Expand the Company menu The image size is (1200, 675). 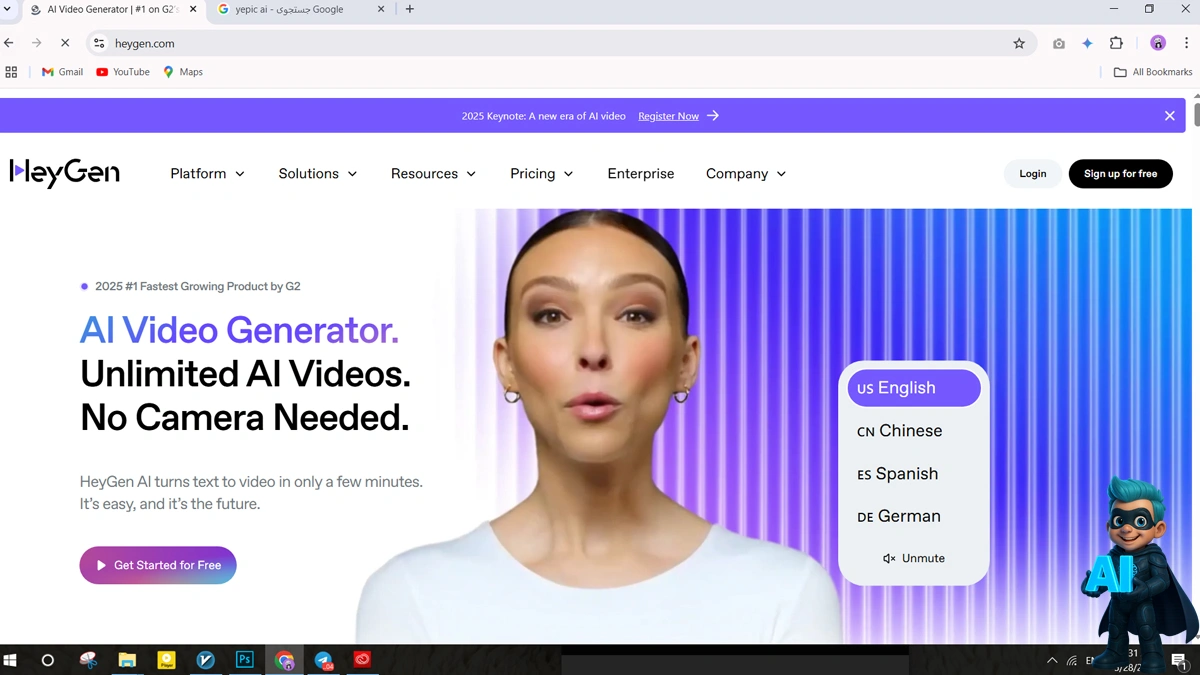pyautogui.click(x=746, y=174)
